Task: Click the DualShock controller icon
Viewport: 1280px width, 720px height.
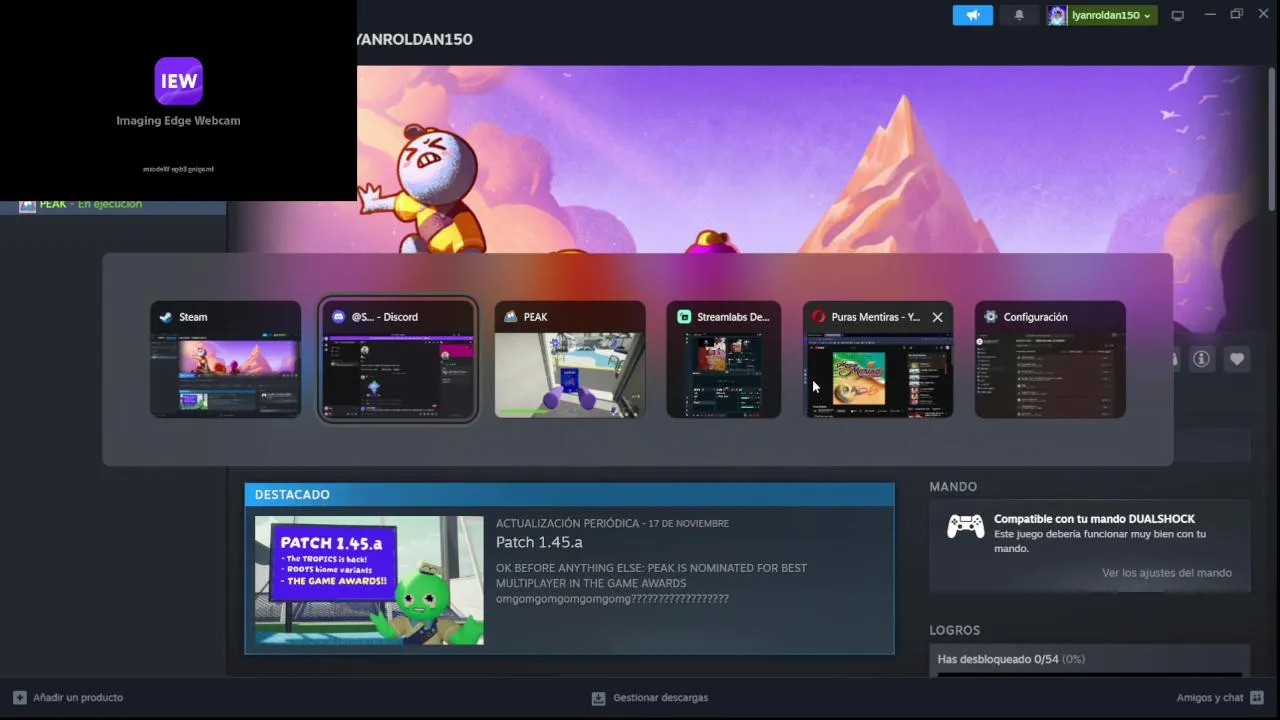Action: point(965,526)
